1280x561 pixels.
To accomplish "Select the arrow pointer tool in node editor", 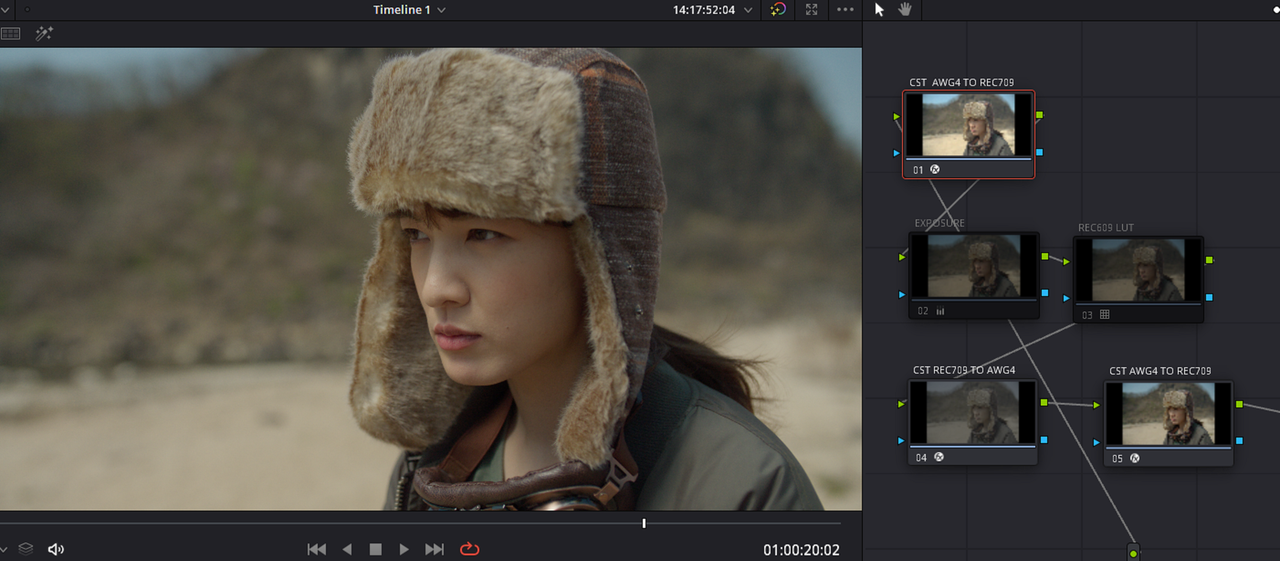I will point(880,9).
